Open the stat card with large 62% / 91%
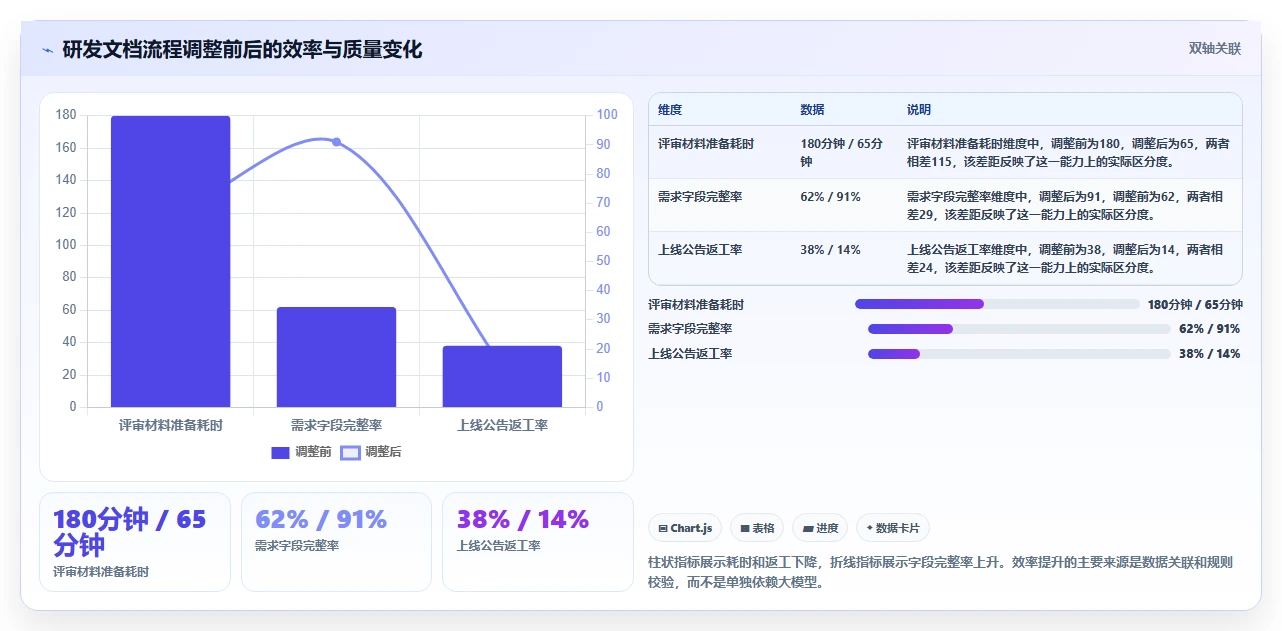Image resolution: width=1282 pixels, height=631 pixels. 336,542
